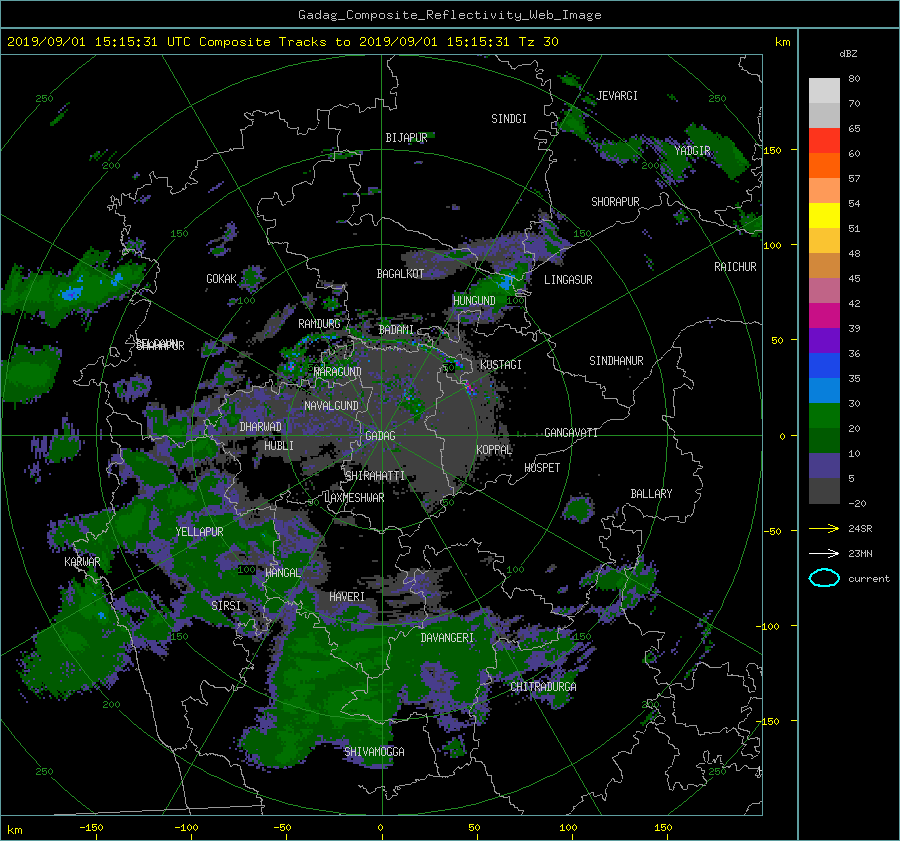Click the Gadag_Composite_Reflectivity_Web_Image title

(449, 14)
